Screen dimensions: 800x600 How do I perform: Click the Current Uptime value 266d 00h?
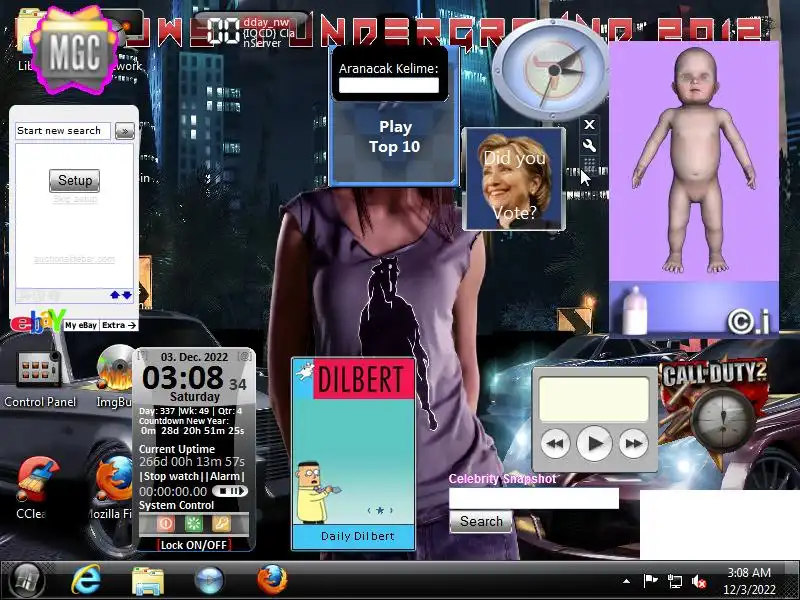(x=192, y=462)
